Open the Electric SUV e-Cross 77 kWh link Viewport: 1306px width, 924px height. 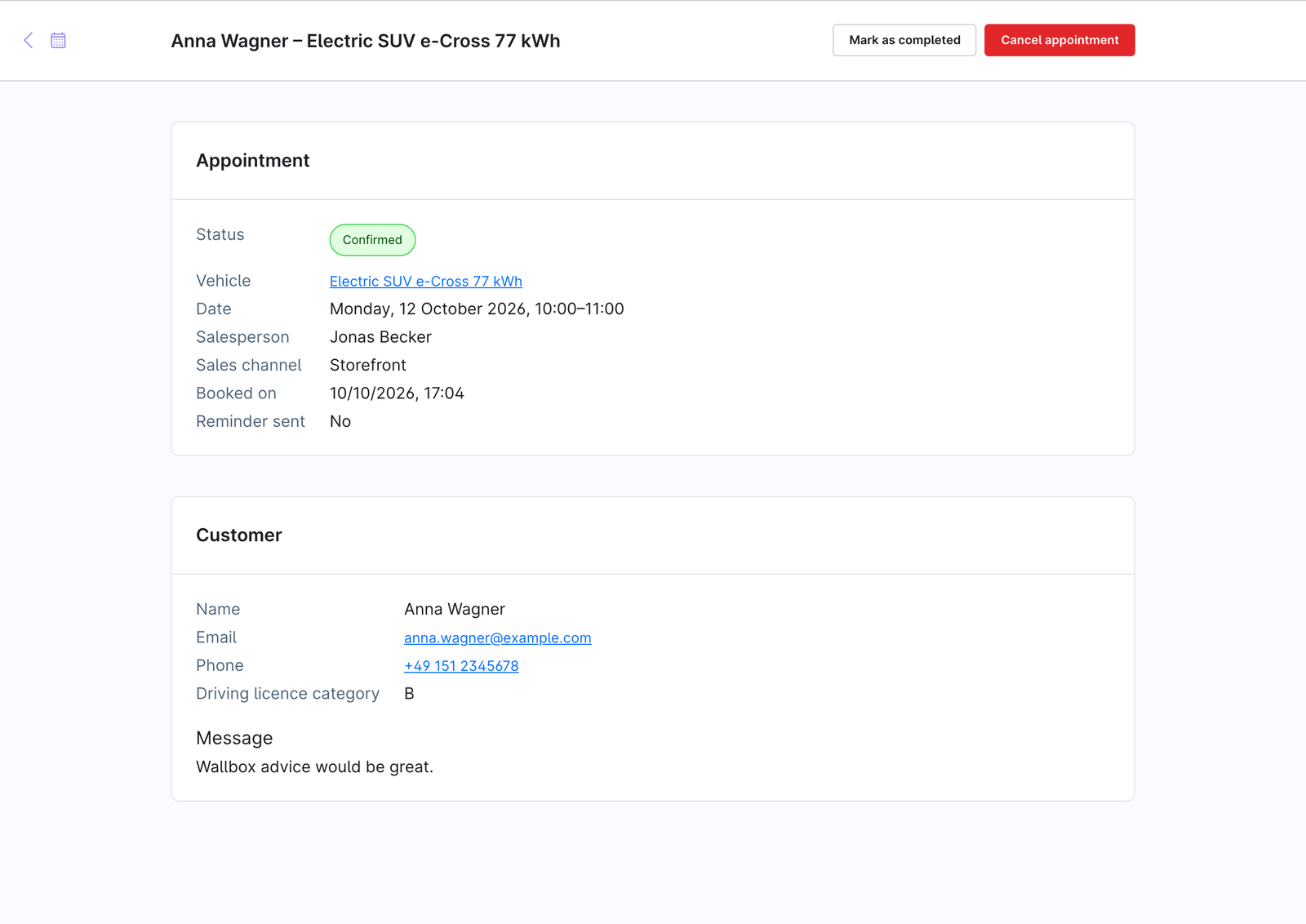[426, 282]
